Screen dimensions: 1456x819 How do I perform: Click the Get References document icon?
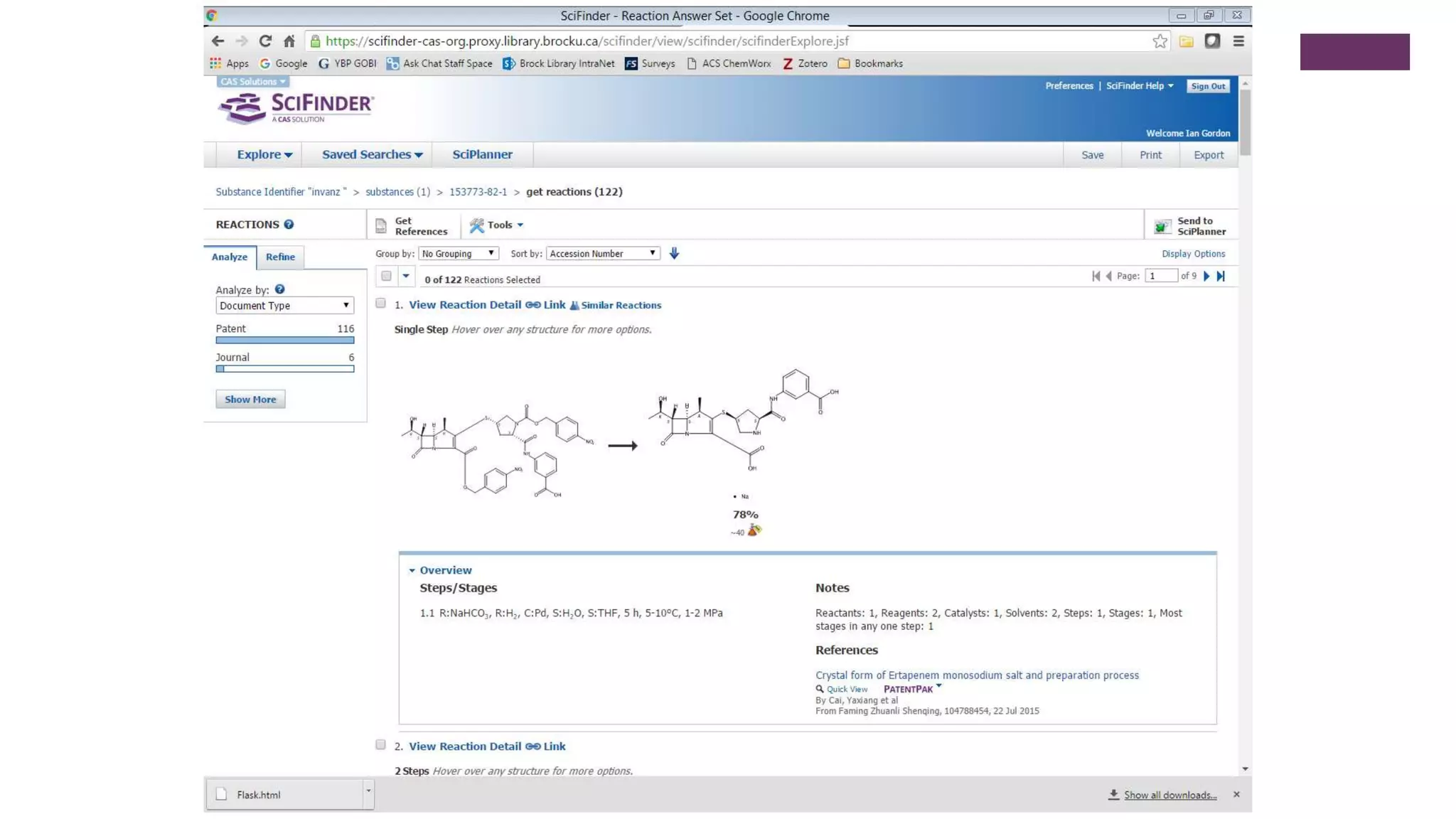[x=381, y=226]
